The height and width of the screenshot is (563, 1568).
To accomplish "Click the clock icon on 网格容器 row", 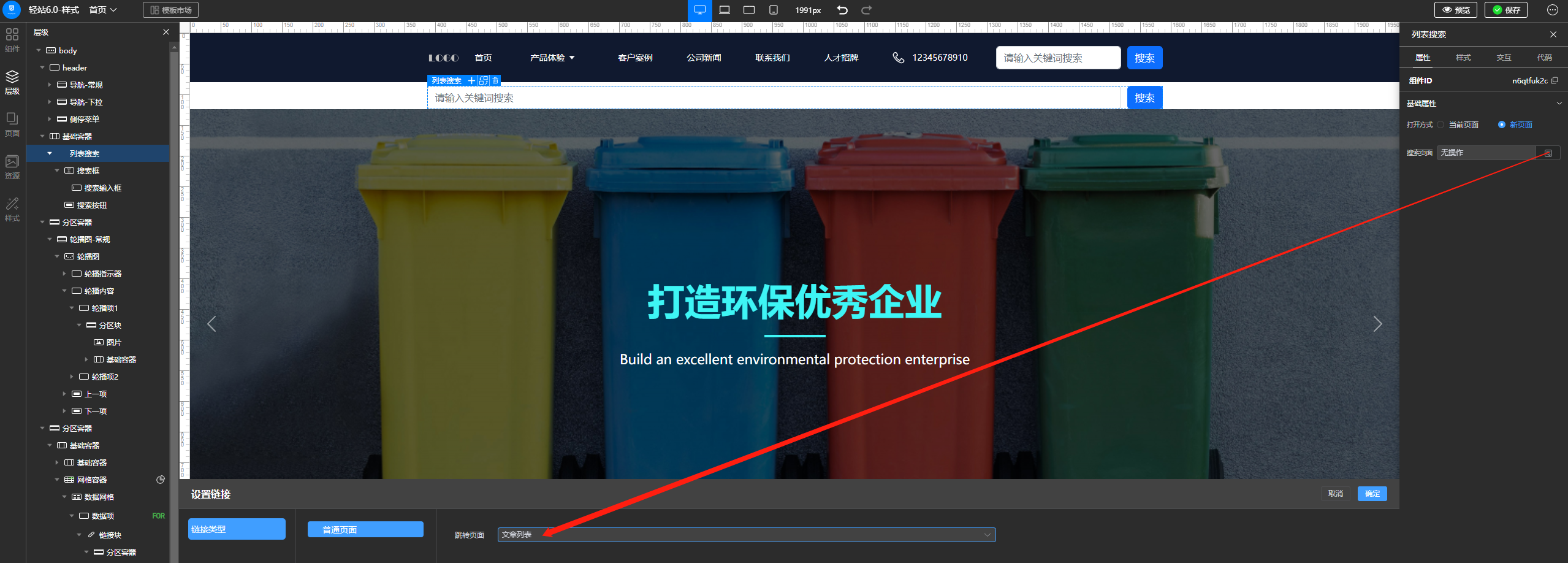I will coord(161,480).
